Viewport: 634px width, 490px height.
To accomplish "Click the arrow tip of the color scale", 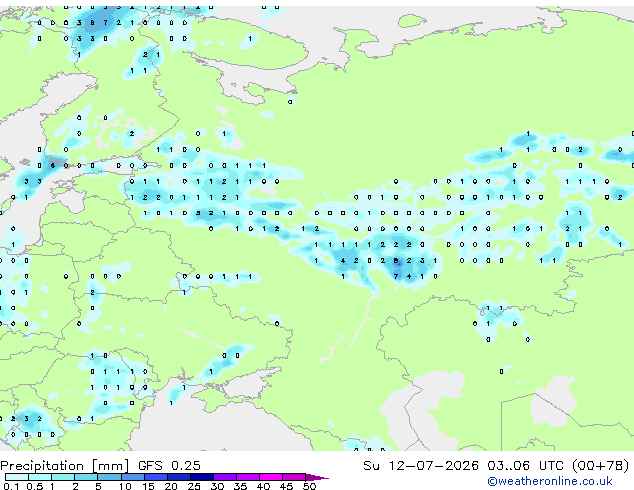I will (317, 477).
